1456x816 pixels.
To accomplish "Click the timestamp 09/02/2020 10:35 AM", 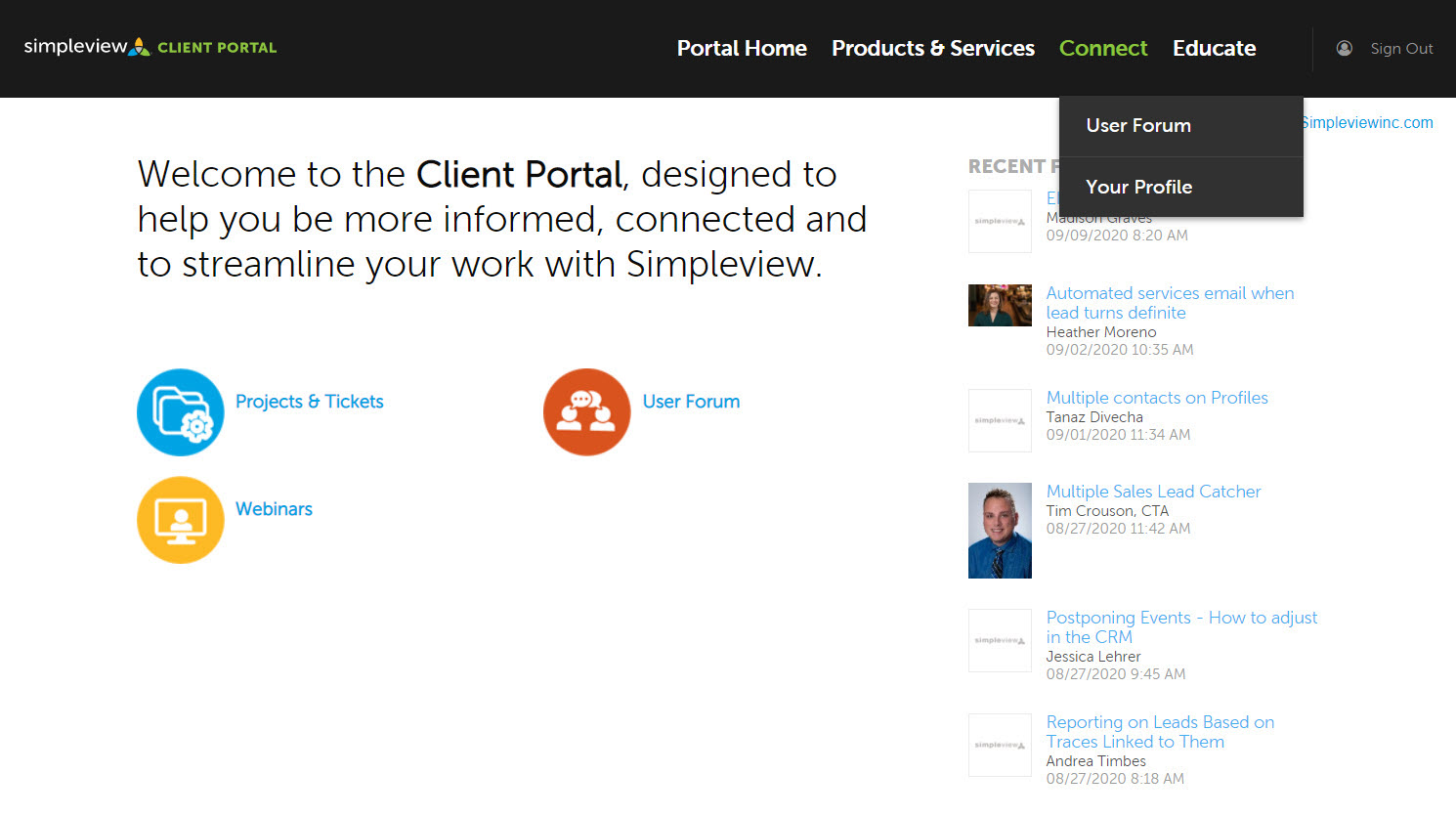I will tap(1120, 350).
